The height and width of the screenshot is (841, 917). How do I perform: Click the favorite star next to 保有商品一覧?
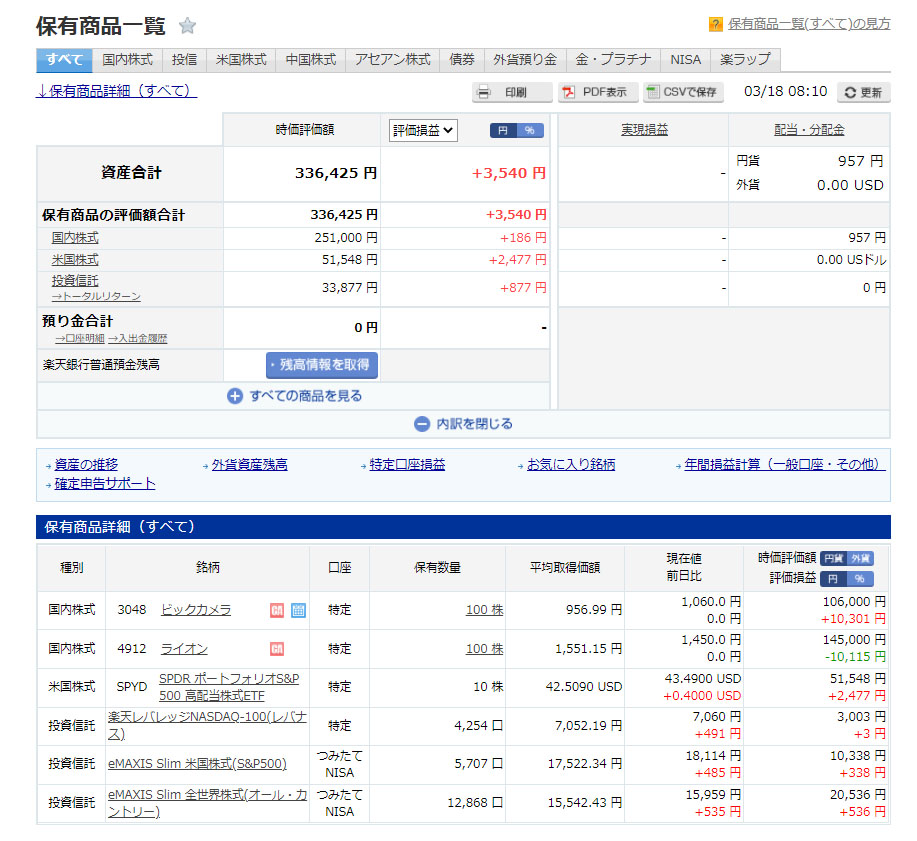(x=187, y=26)
